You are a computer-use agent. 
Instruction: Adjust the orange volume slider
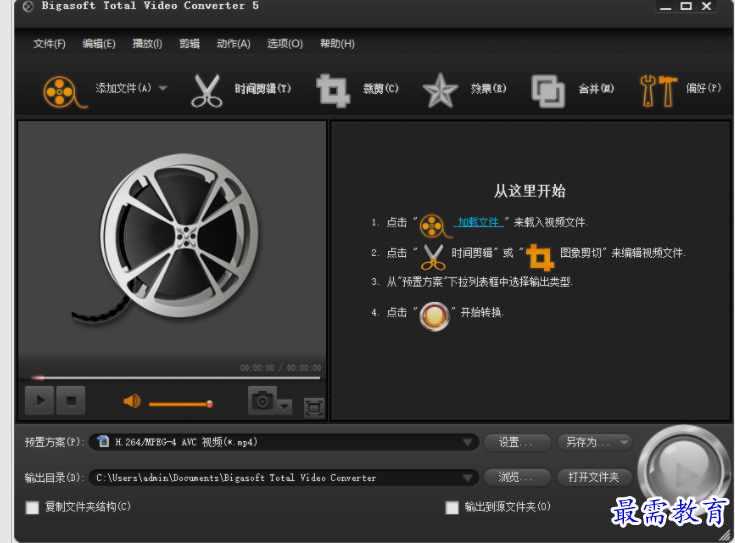click(181, 404)
